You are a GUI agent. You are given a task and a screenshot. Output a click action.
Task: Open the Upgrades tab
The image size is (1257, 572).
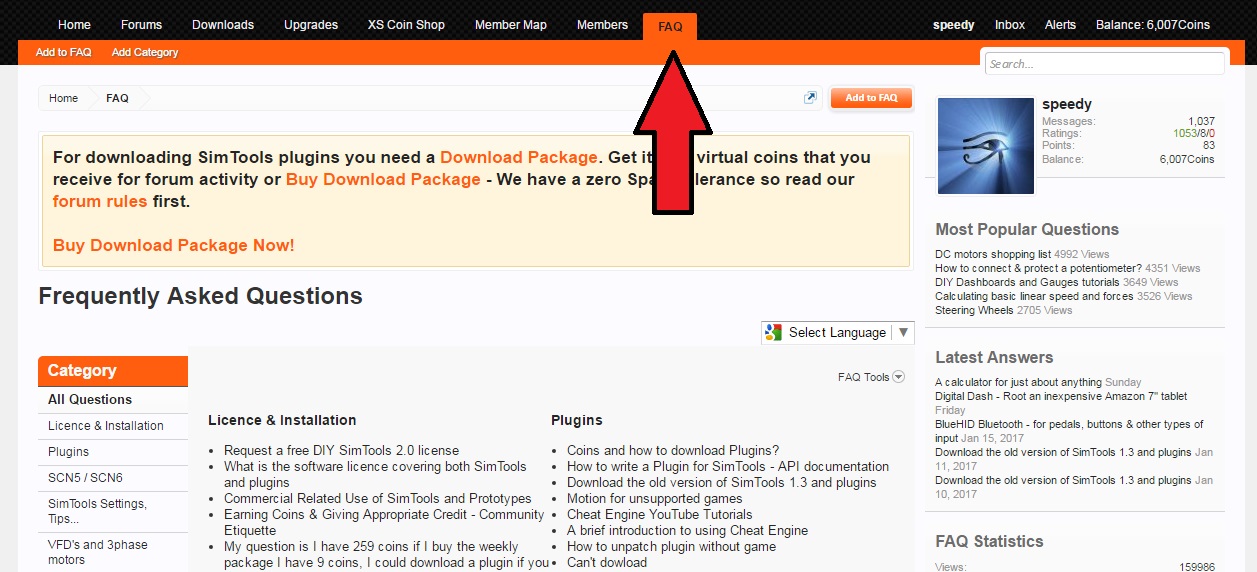(311, 25)
